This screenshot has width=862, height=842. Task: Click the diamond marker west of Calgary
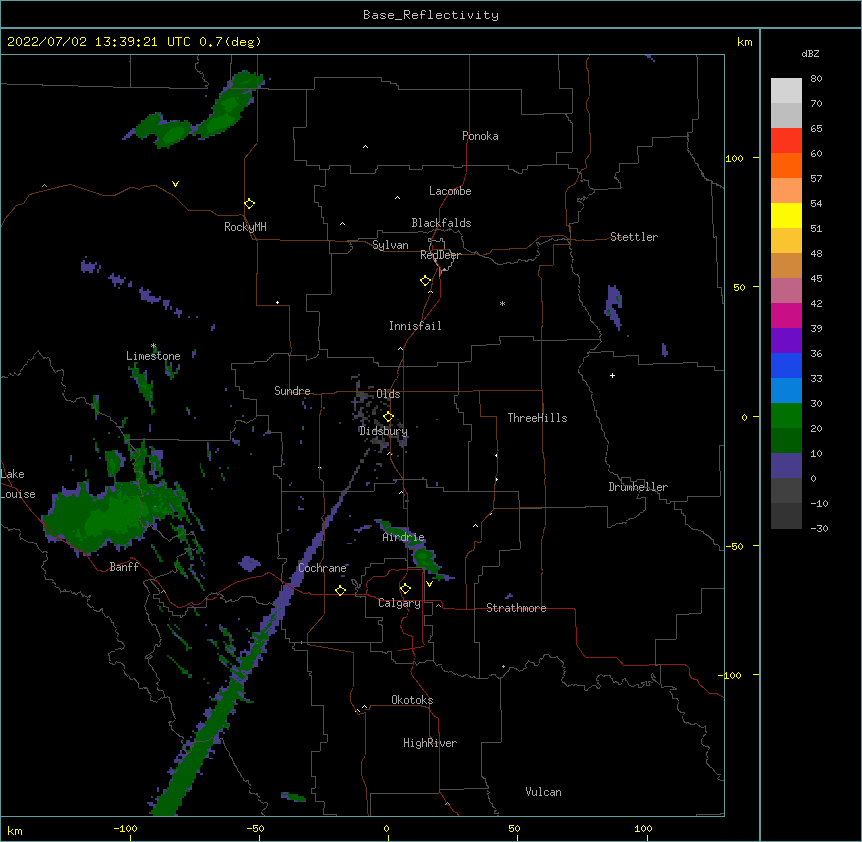coord(340,590)
